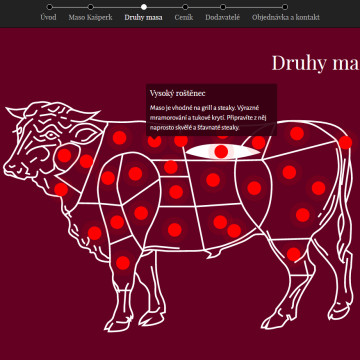The width and height of the screenshot is (360, 360).
Task: Click the Vysoký roštěnec tooltip heading
Action: click(x=178, y=93)
